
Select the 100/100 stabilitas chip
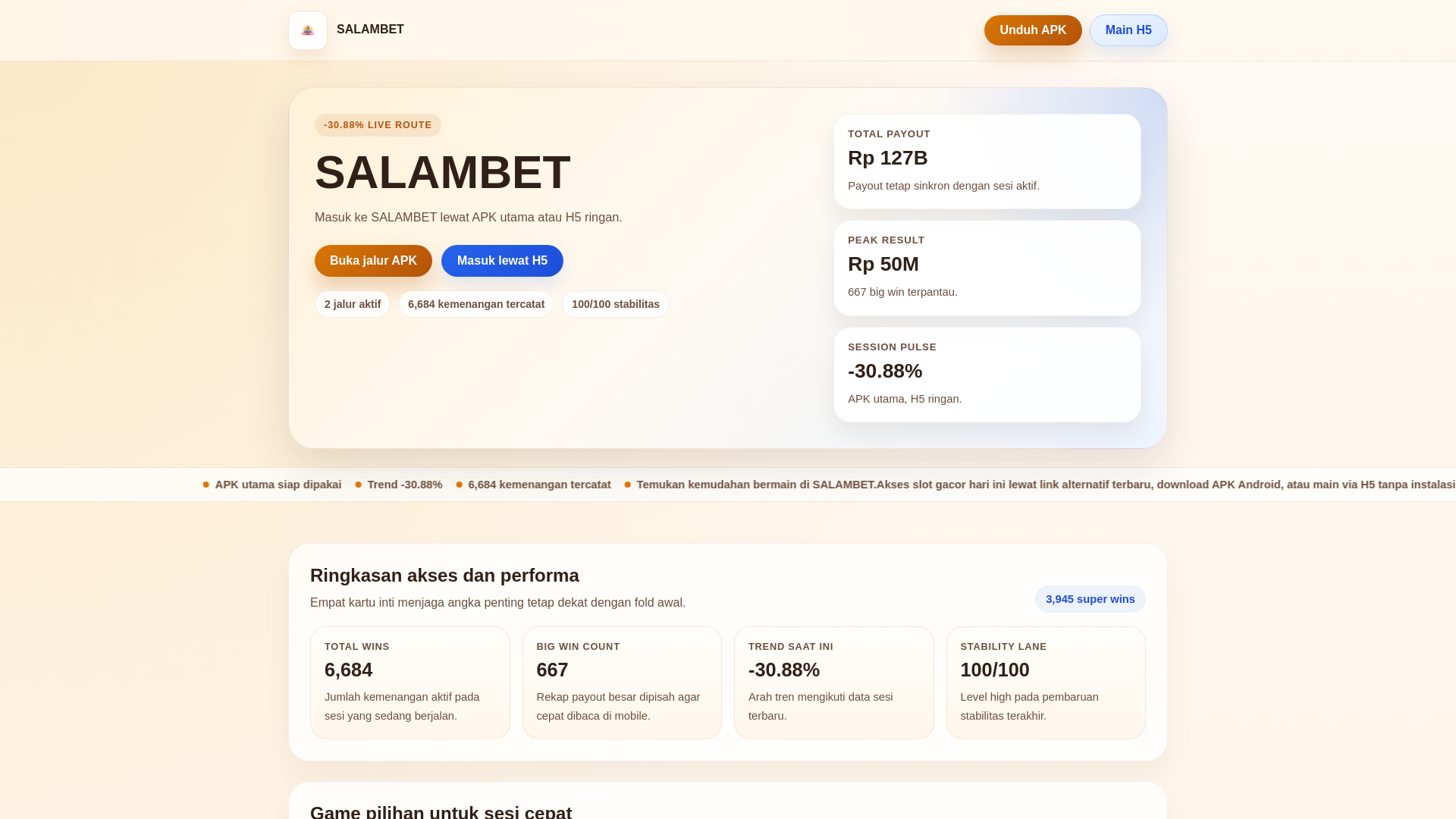pos(615,304)
